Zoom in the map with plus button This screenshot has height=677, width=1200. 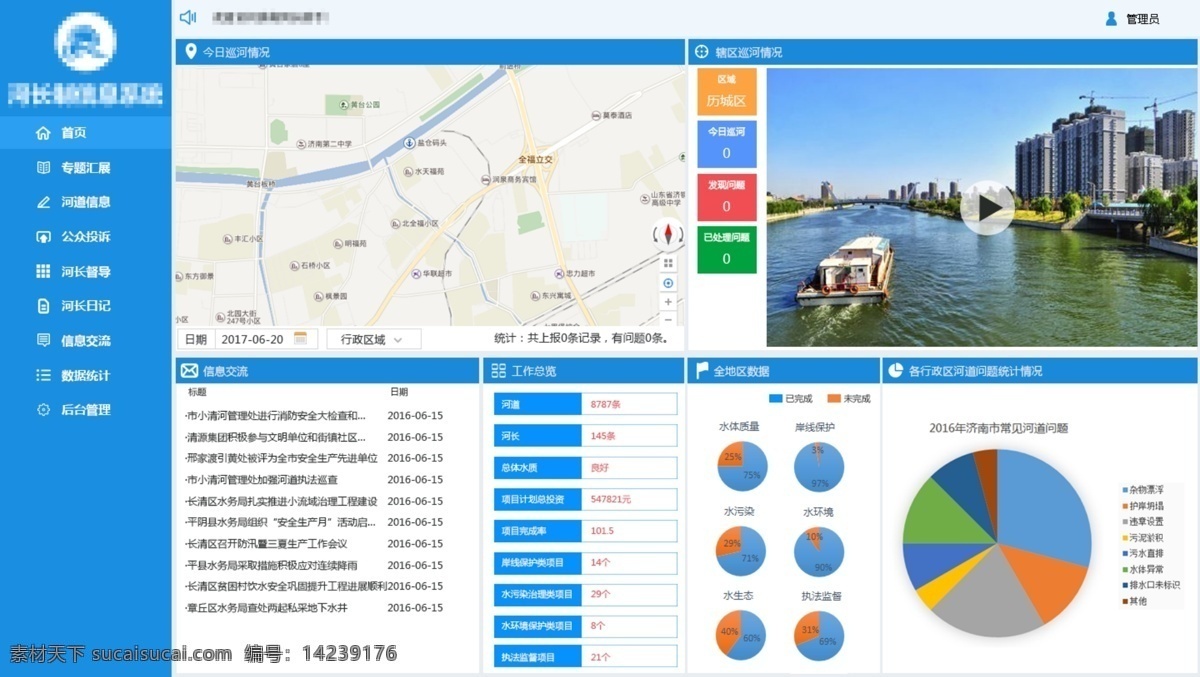coord(668,302)
